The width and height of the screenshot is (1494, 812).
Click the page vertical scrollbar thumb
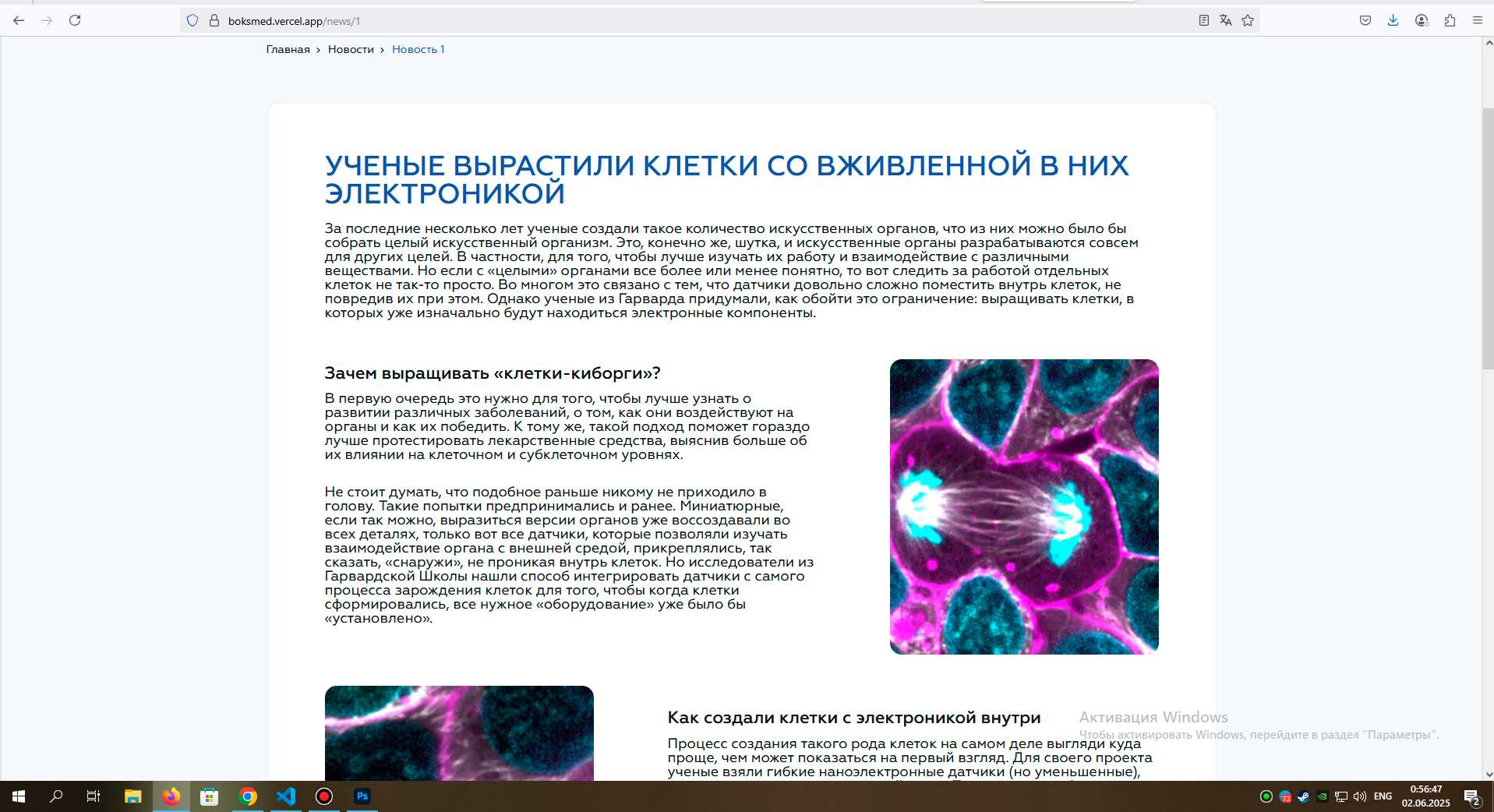click(1488, 238)
